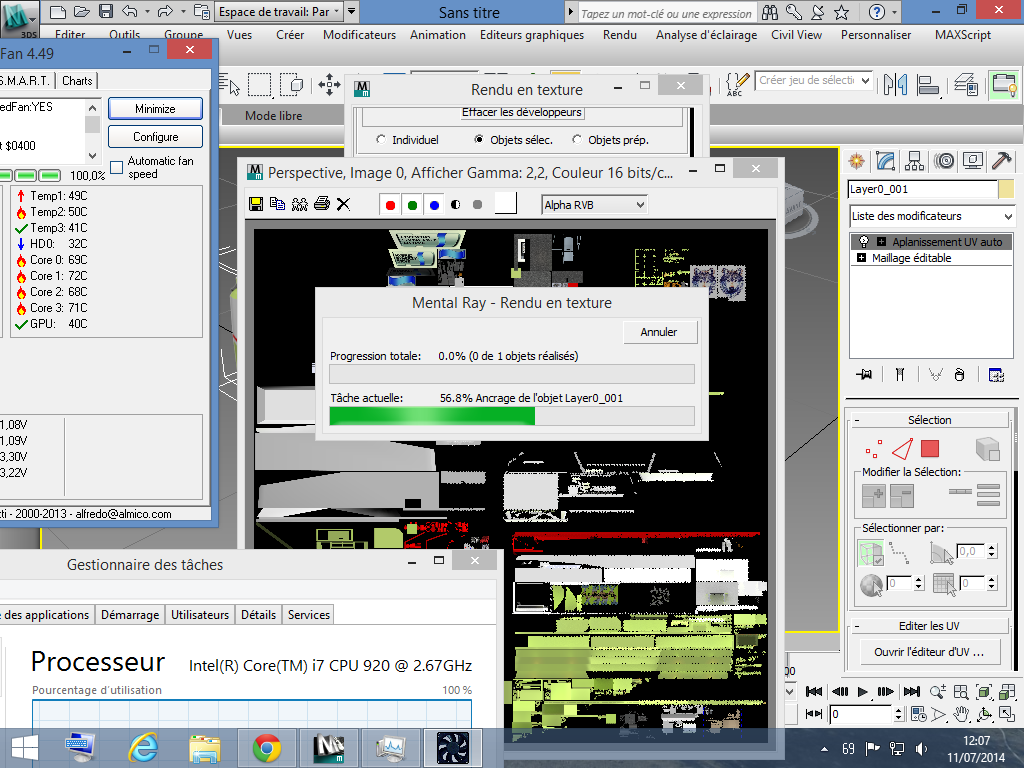Click Ouvrir l'éditeur d'UV button

(929, 652)
